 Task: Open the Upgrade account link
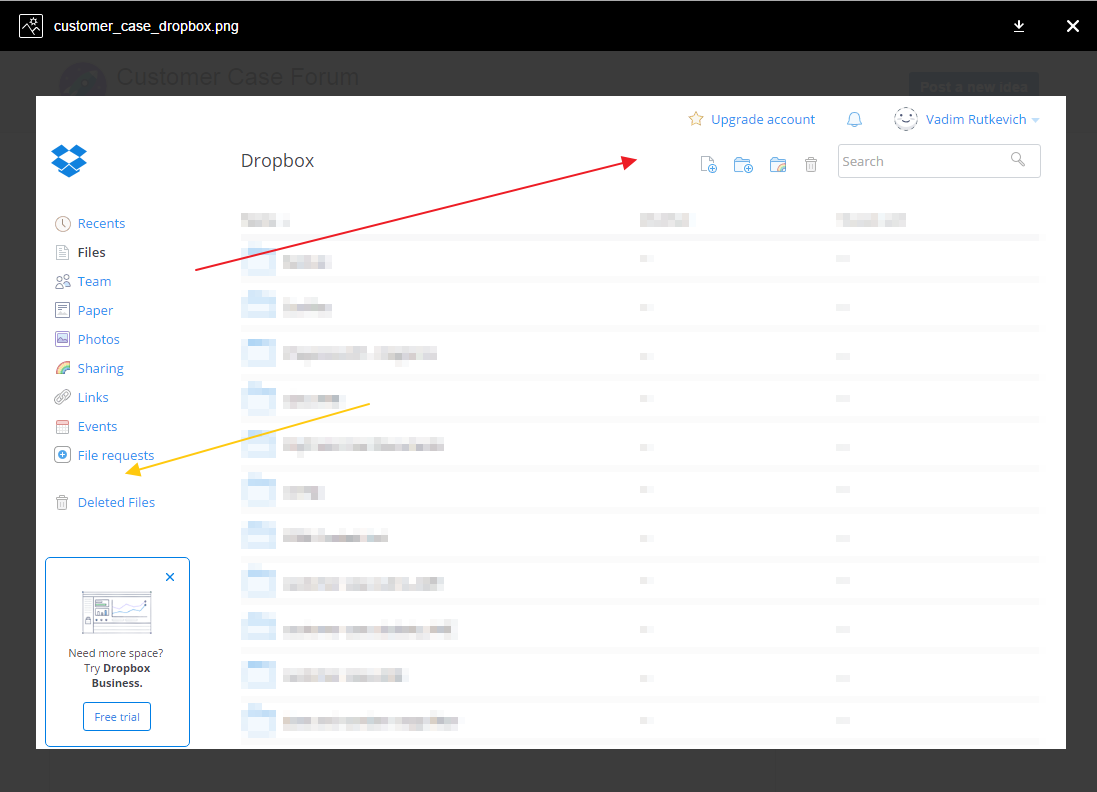pyautogui.click(x=763, y=120)
